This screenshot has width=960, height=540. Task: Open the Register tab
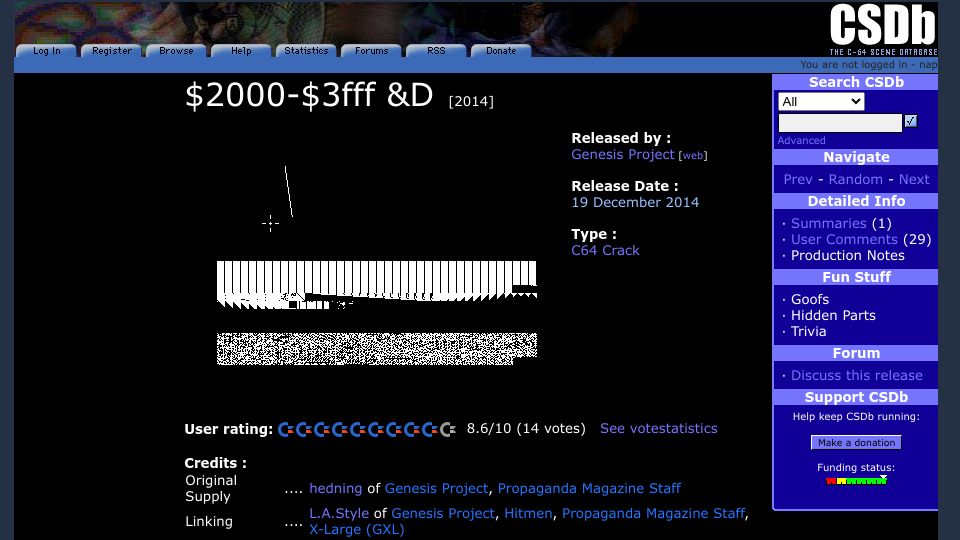click(111, 51)
